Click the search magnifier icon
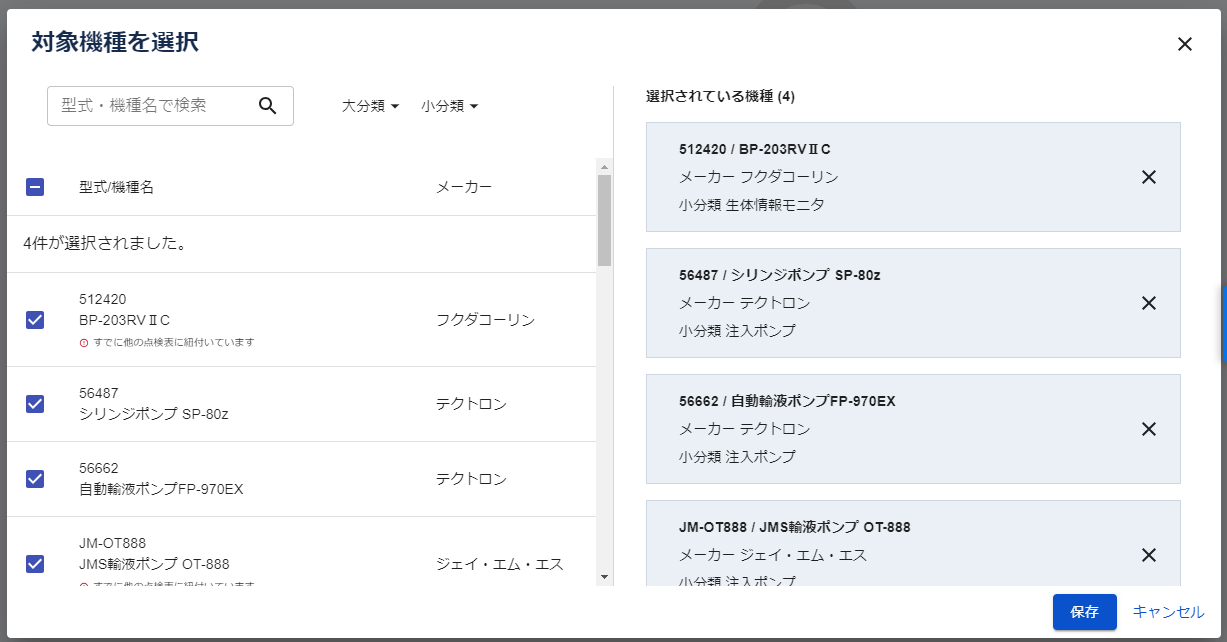 267,106
